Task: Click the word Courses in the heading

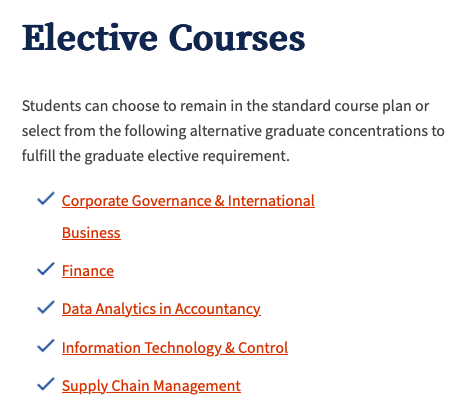Action: point(237,37)
